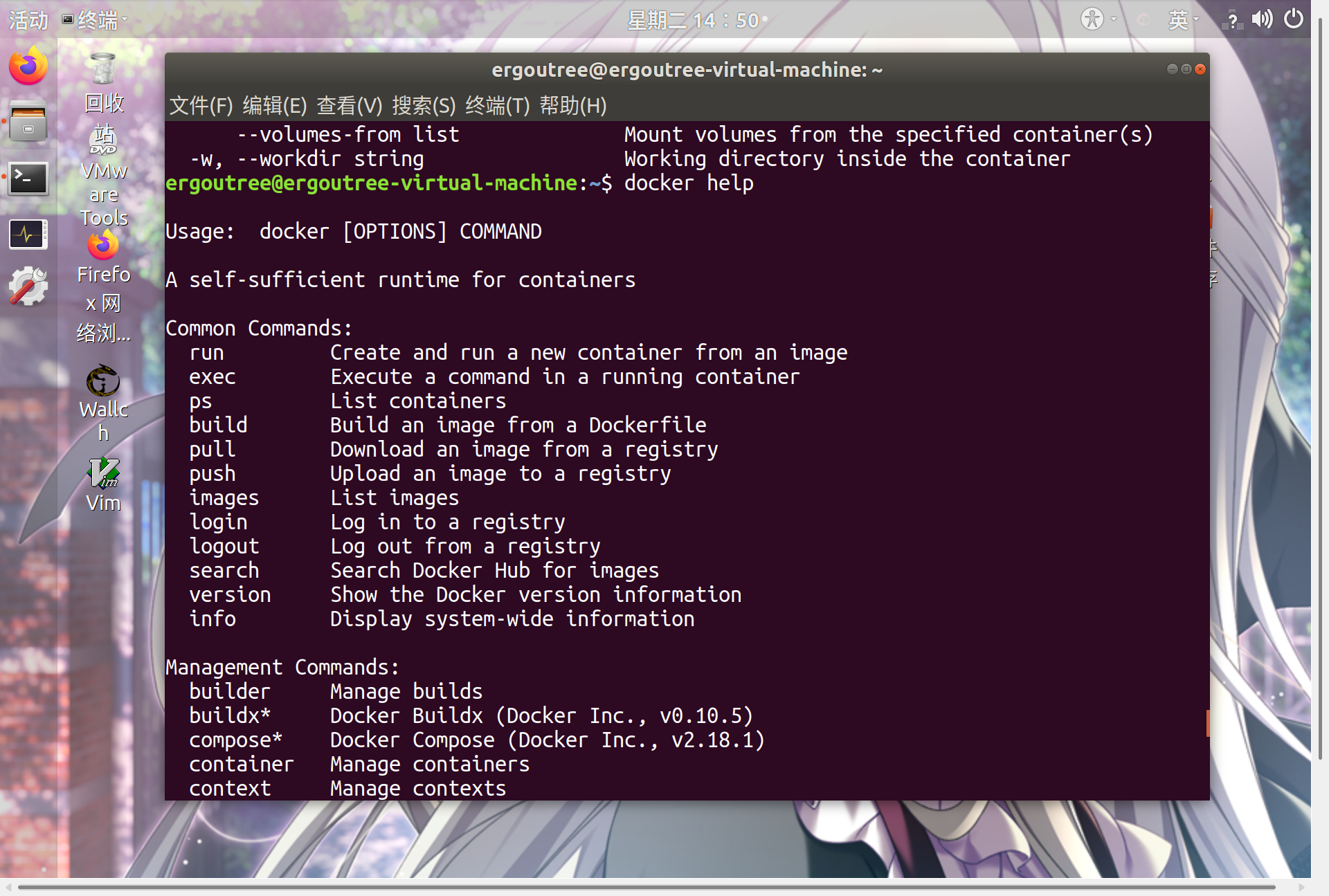Click the 'images' command row

click(x=324, y=498)
